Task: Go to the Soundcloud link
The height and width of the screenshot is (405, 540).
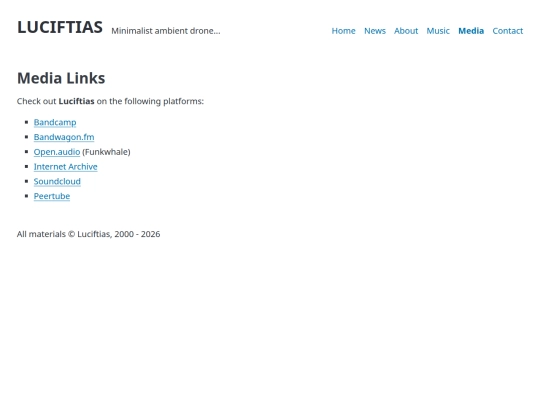Action: tap(57, 181)
